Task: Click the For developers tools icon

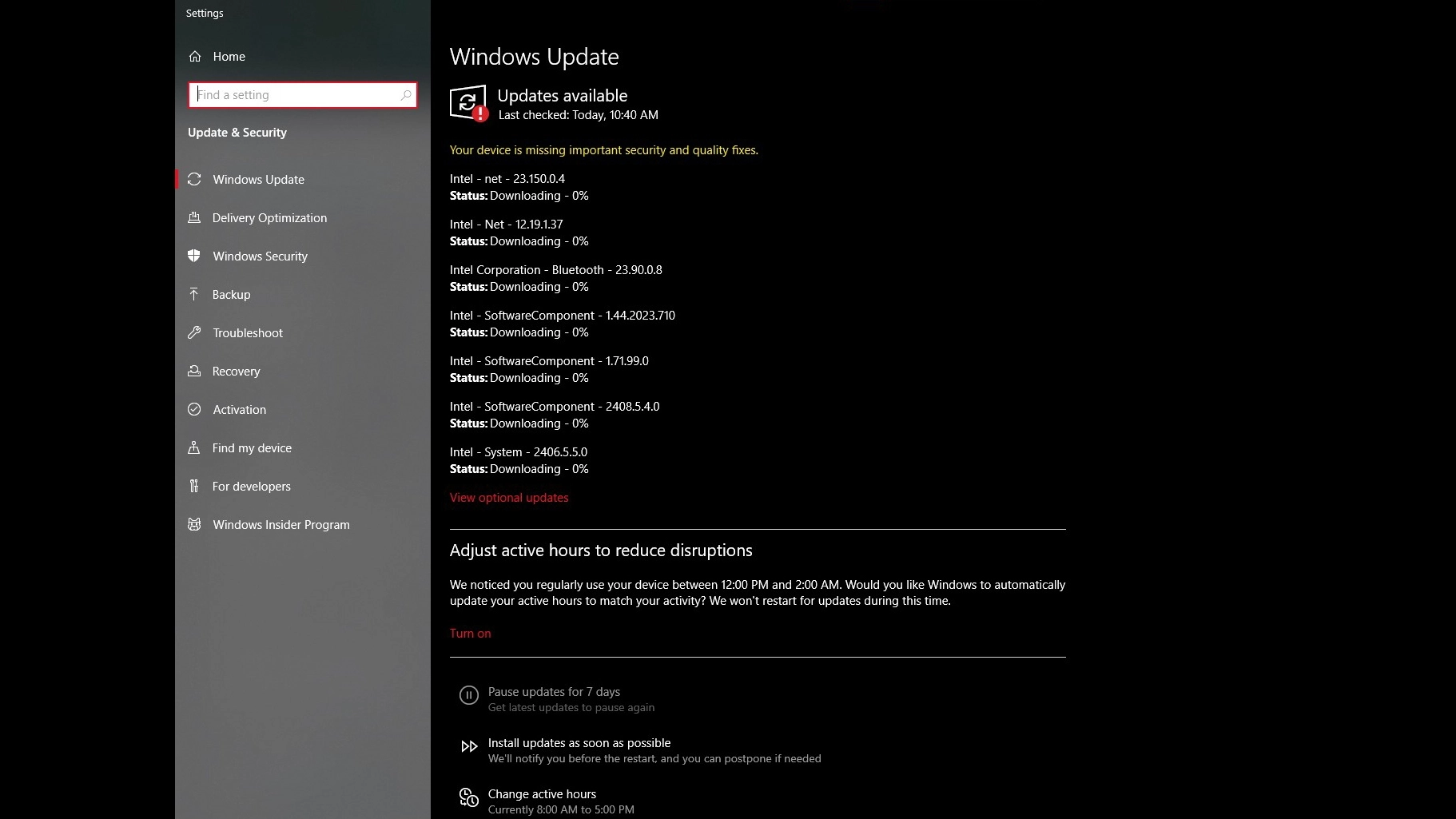Action: click(x=194, y=486)
